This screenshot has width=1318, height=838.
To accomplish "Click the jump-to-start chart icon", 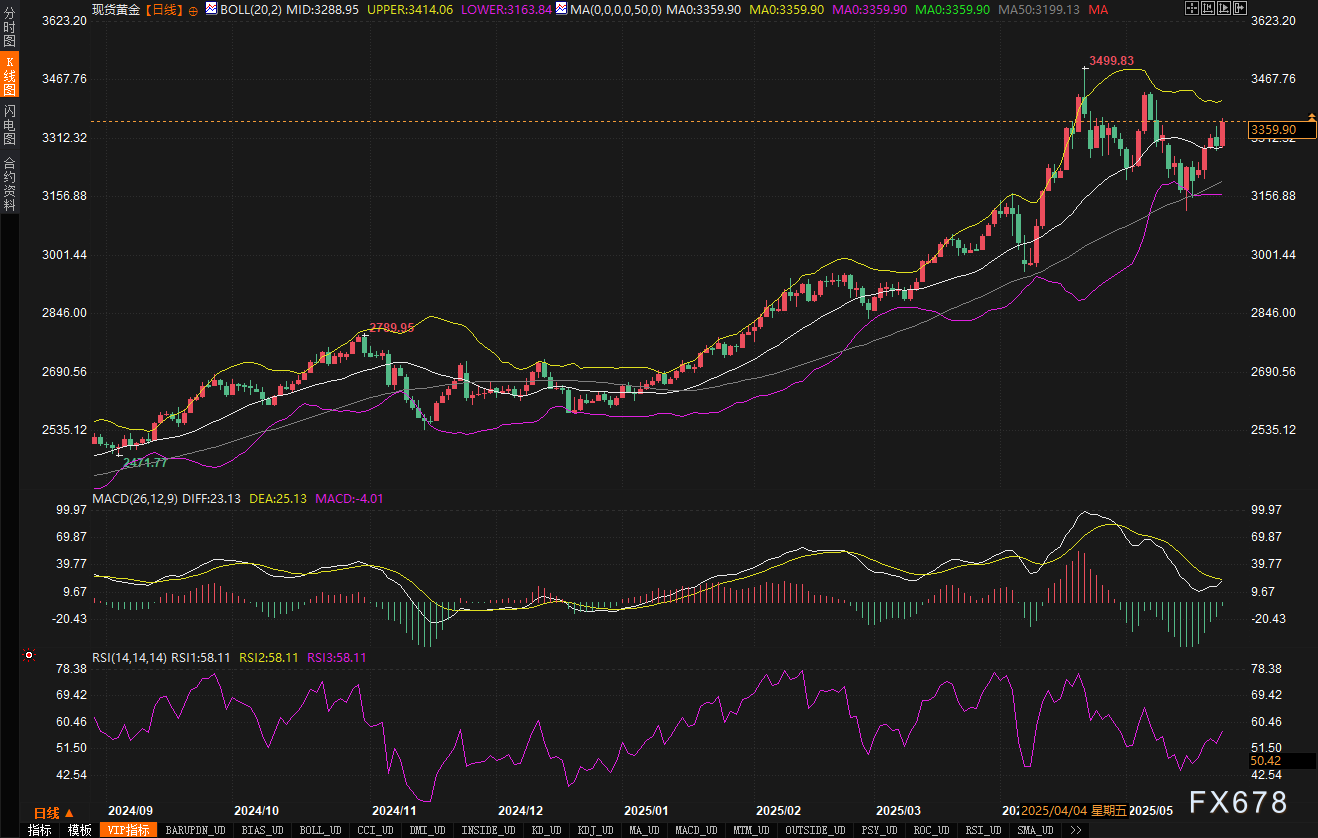I will (1208, 8).
